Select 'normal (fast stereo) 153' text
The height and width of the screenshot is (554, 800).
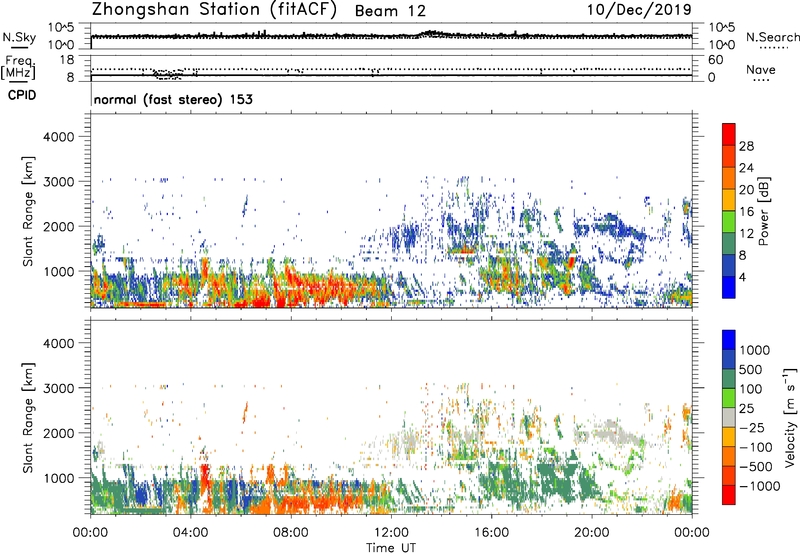point(173,99)
